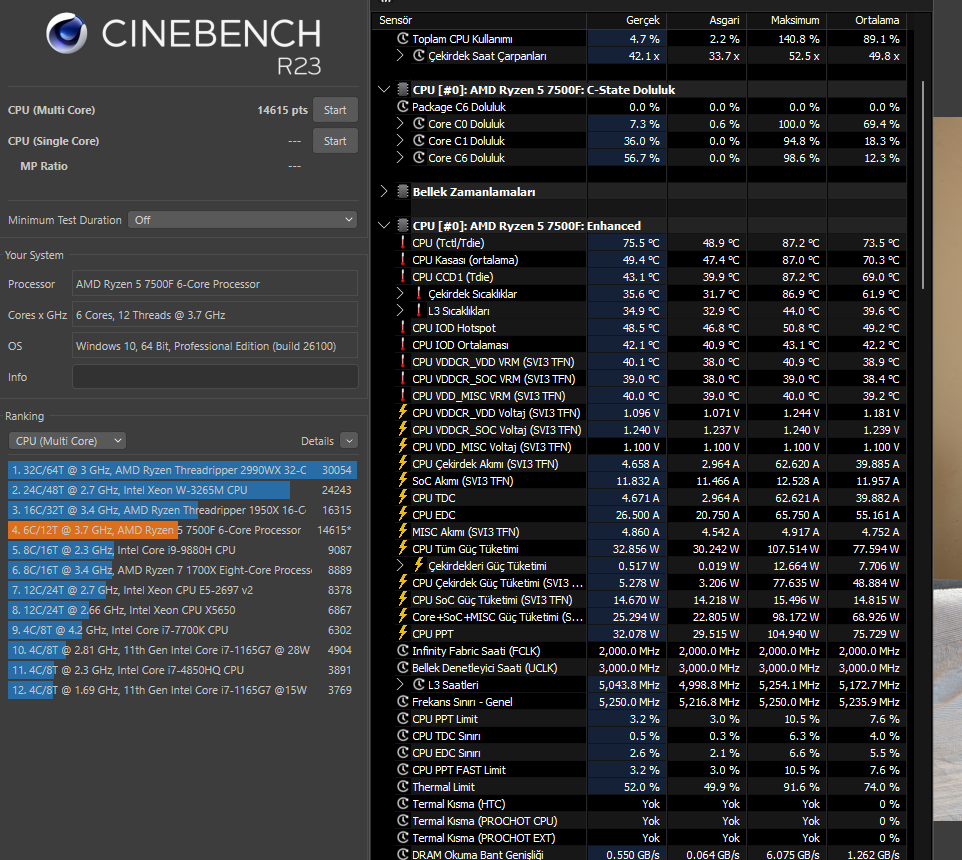Click thermometer icon of CPU (Tctl/Tdie)
The image size is (962, 860).
pos(403,243)
